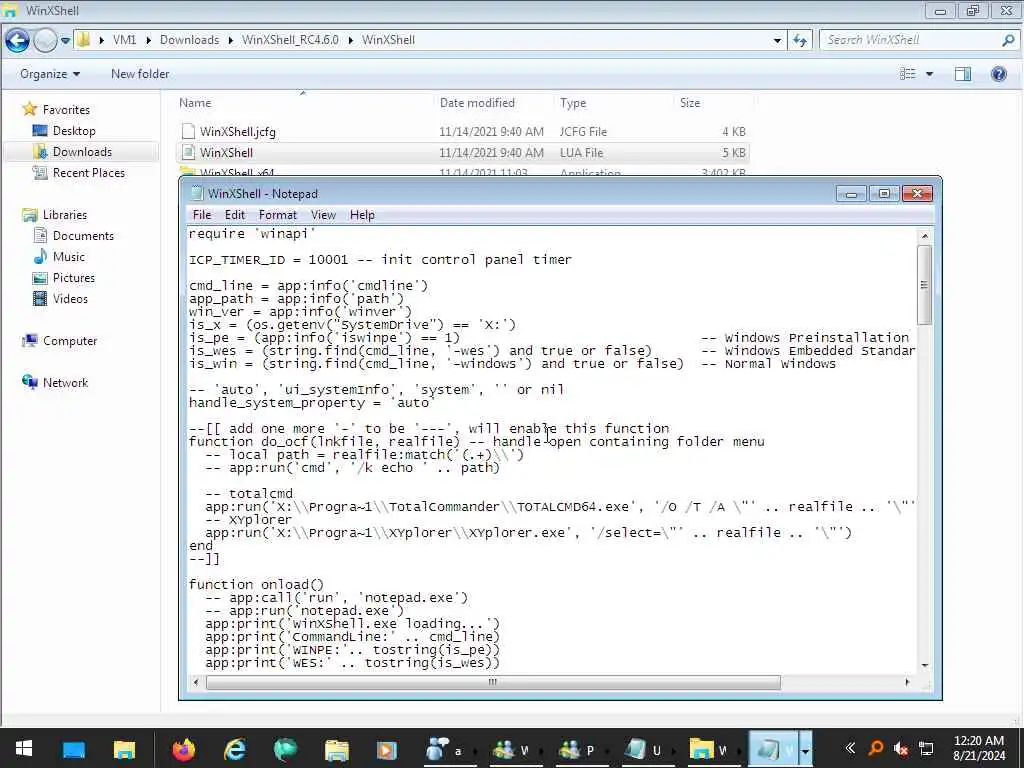Click the Notepad horizontal scroll left arrow
Image resolution: width=1024 pixels, height=768 pixels.
coord(196,682)
